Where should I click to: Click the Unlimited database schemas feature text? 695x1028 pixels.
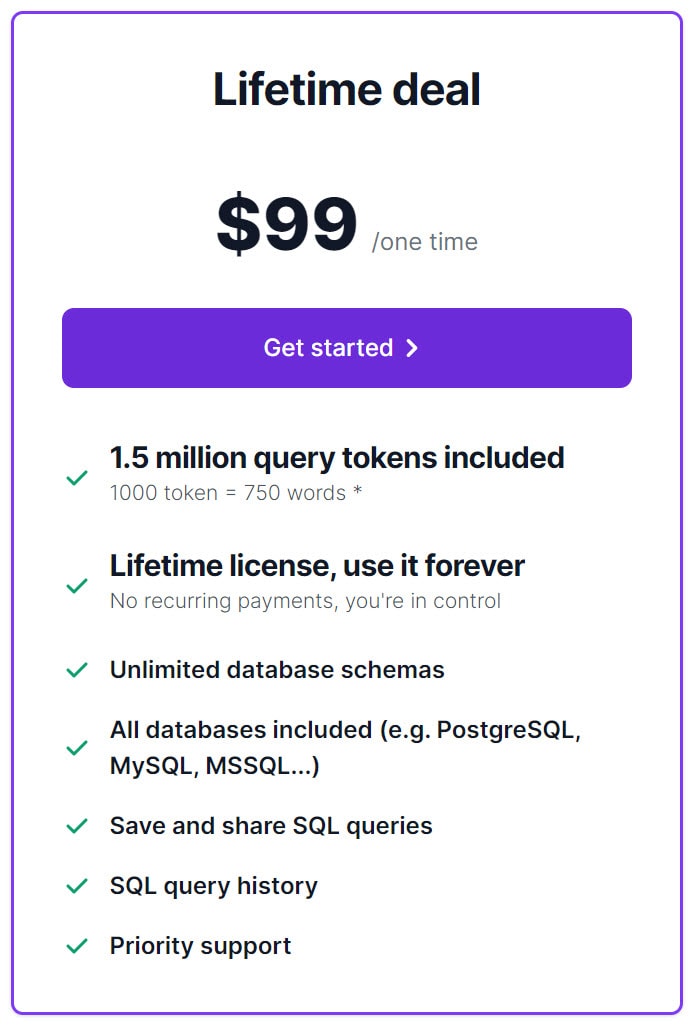(x=277, y=670)
